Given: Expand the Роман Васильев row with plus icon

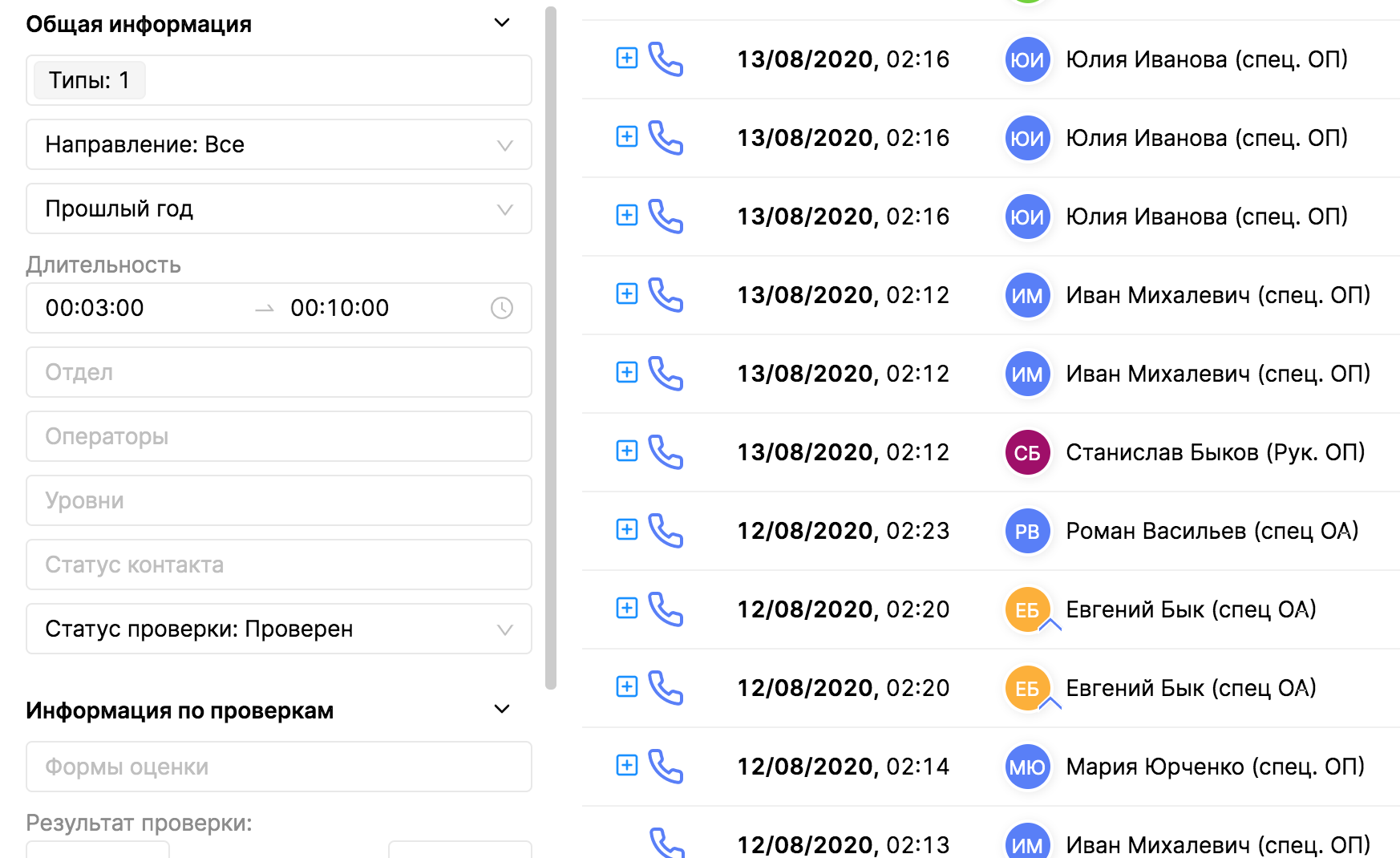Looking at the screenshot, I should 627,529.
